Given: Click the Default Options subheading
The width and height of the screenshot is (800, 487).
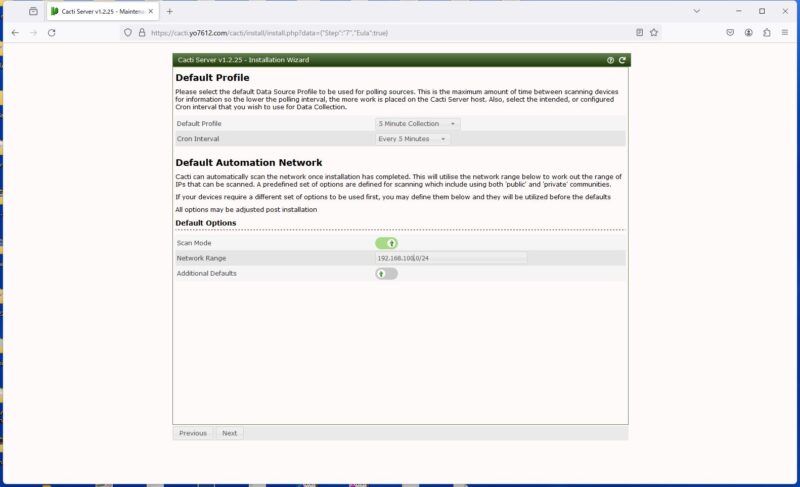Looking at the screenshot, I should pos(206,223).
